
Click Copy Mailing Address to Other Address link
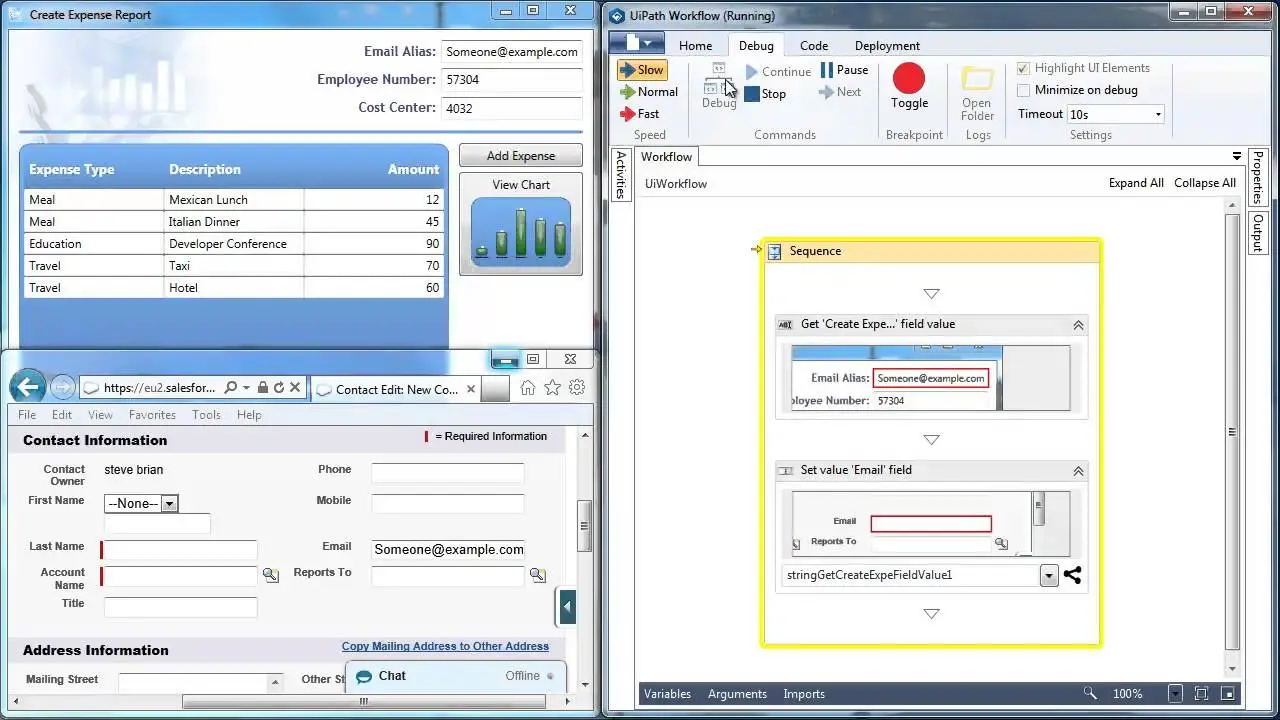(x=445, y=646)
